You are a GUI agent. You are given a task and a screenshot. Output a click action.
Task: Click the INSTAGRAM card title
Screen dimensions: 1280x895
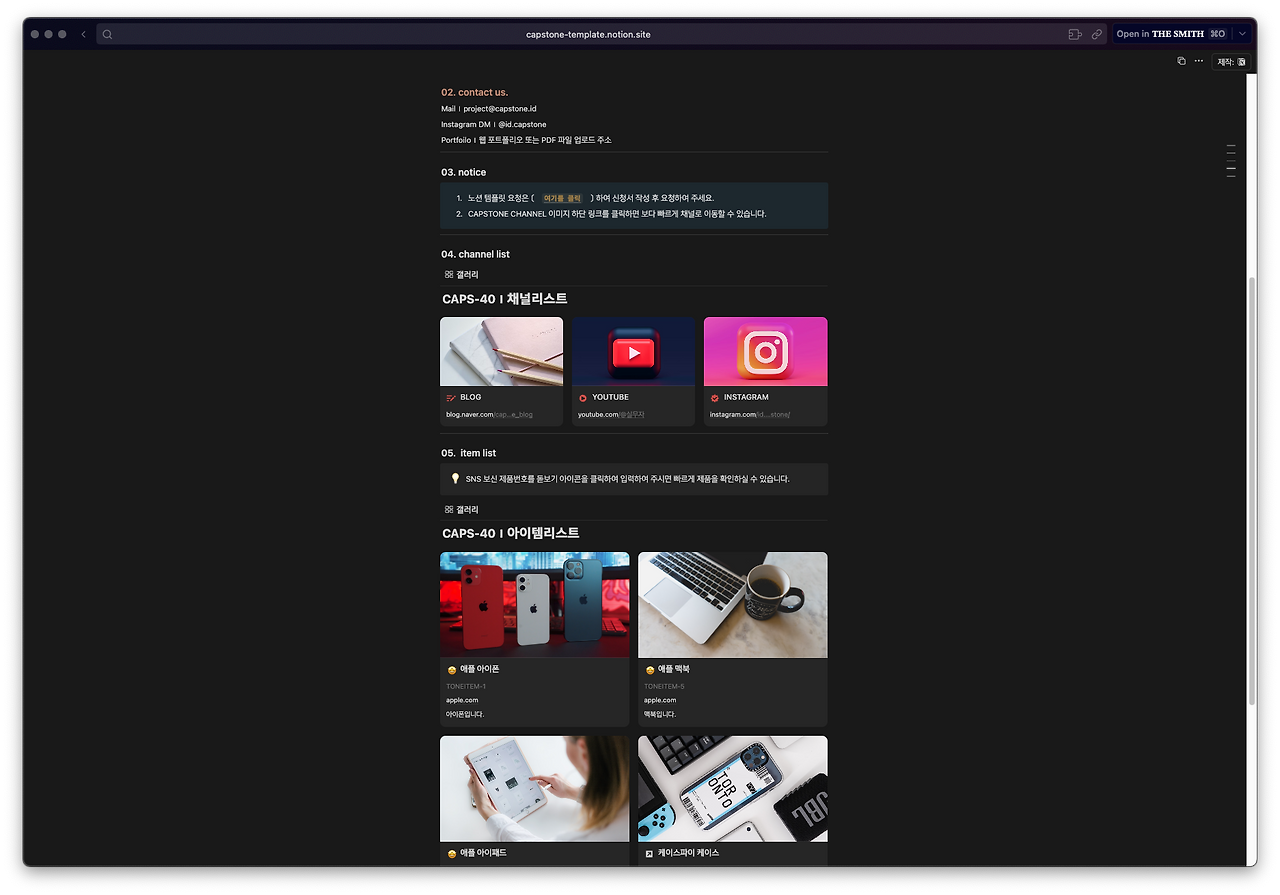(746, 398)
